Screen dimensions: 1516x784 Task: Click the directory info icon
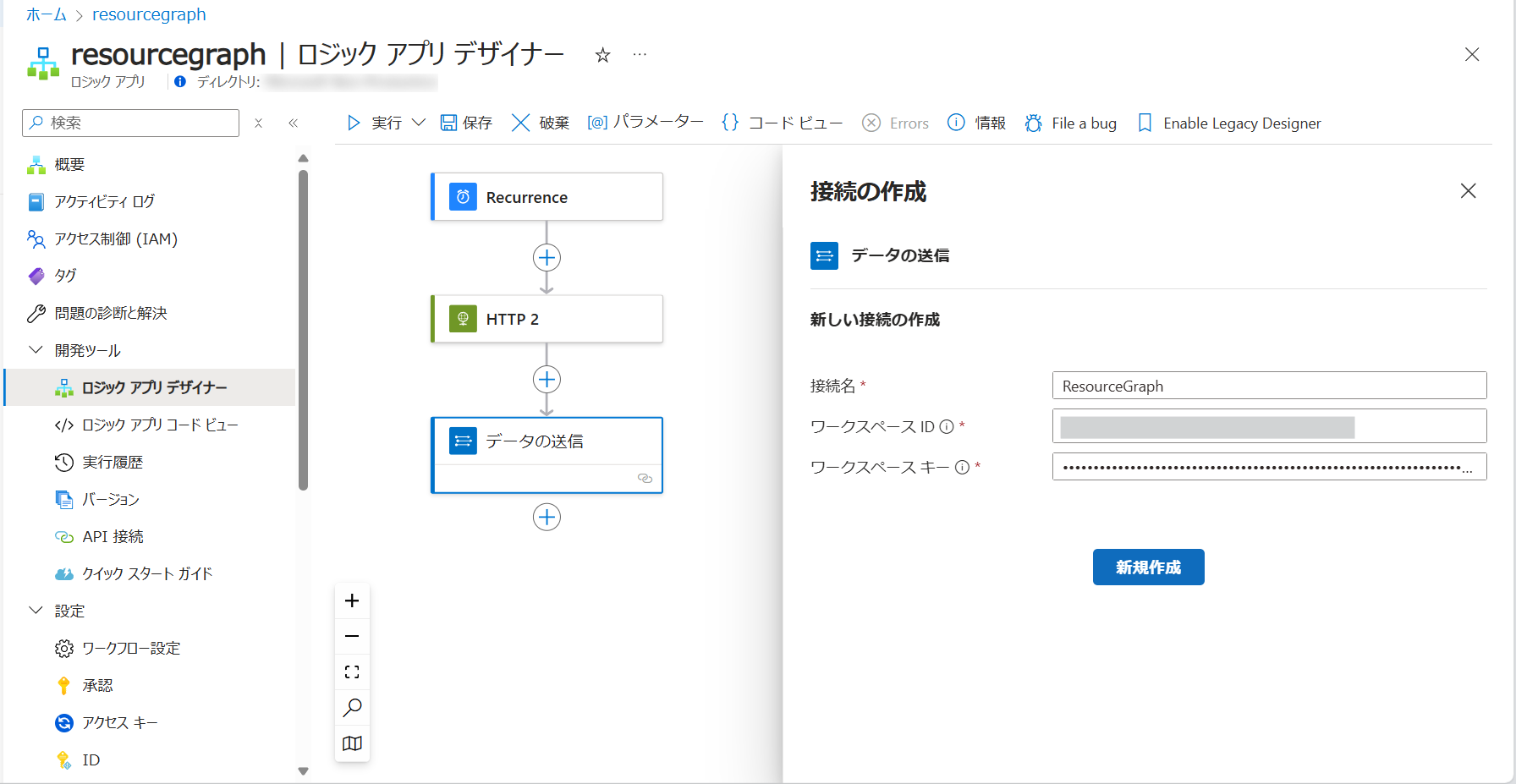point(180,81)
